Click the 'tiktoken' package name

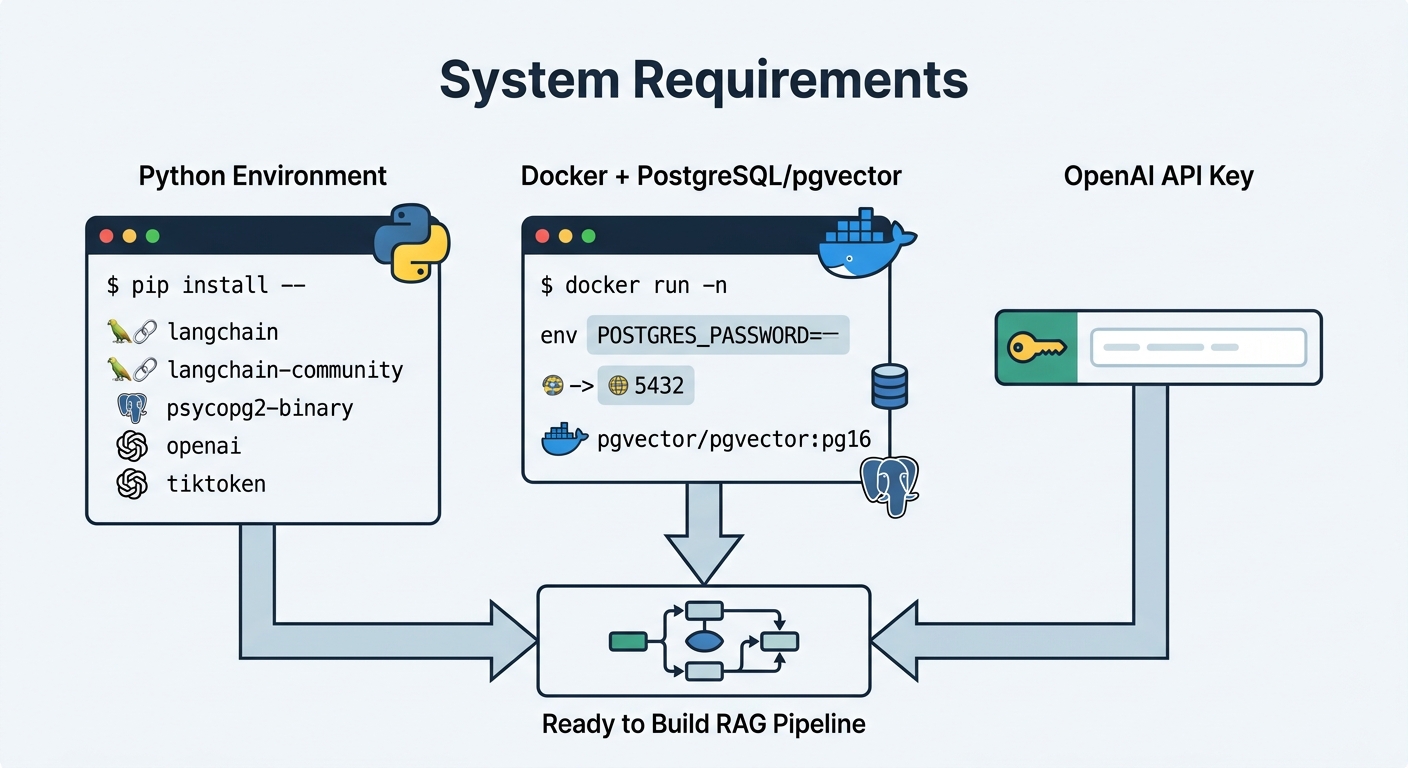pyautogui.click(x=217, y=485)
